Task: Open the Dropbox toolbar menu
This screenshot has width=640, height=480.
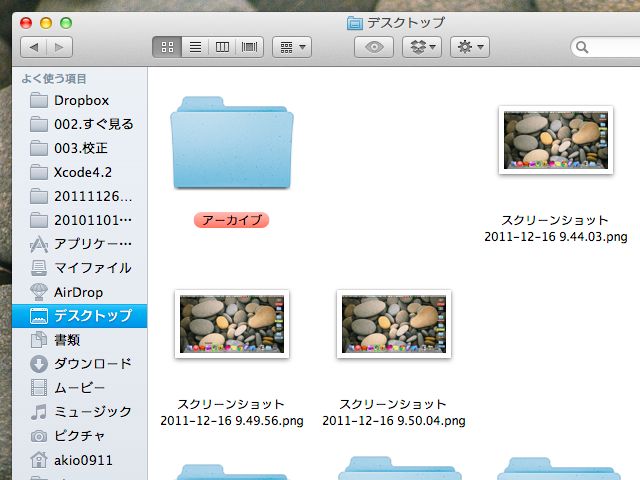Action: 422,47
